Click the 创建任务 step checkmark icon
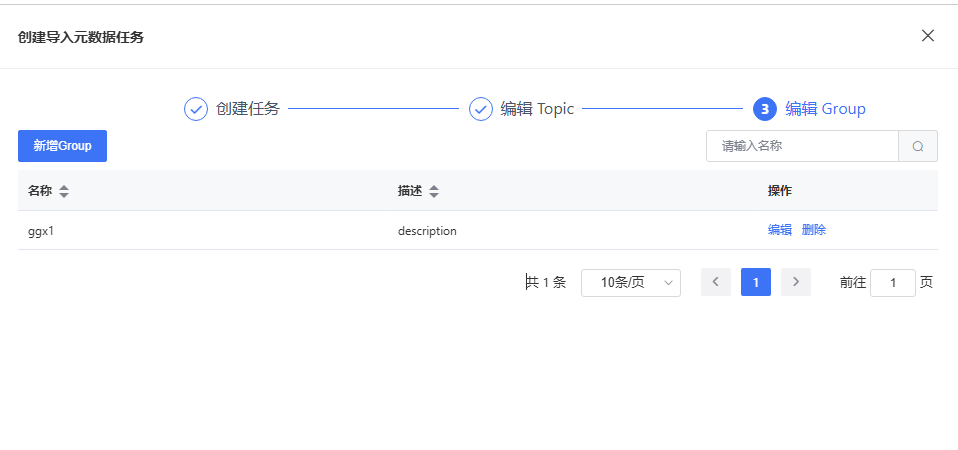The width and height of the screenshot is (958, 450). click(x=196, y=109)
